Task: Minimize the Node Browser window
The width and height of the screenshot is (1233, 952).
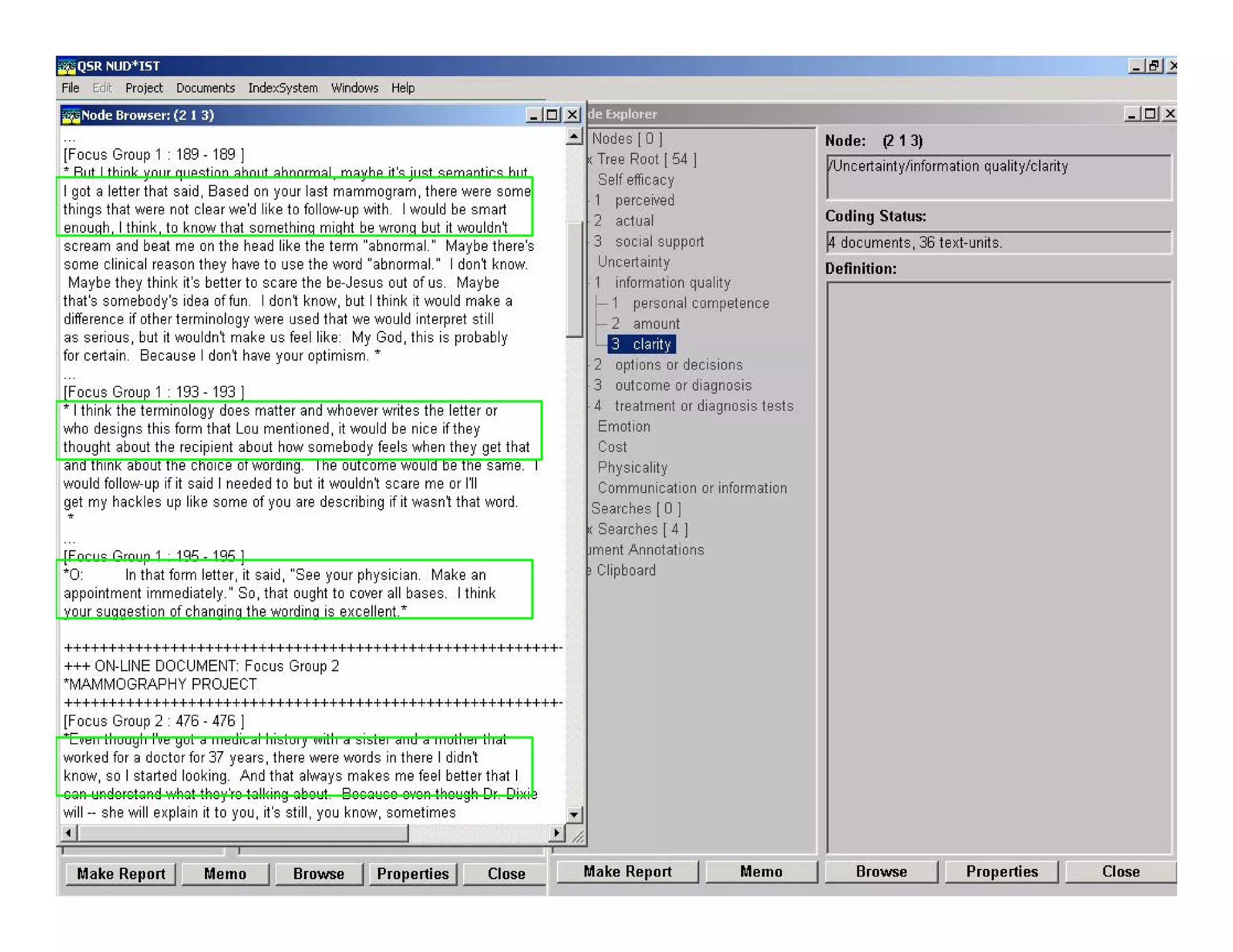Action: coord(533,115)
